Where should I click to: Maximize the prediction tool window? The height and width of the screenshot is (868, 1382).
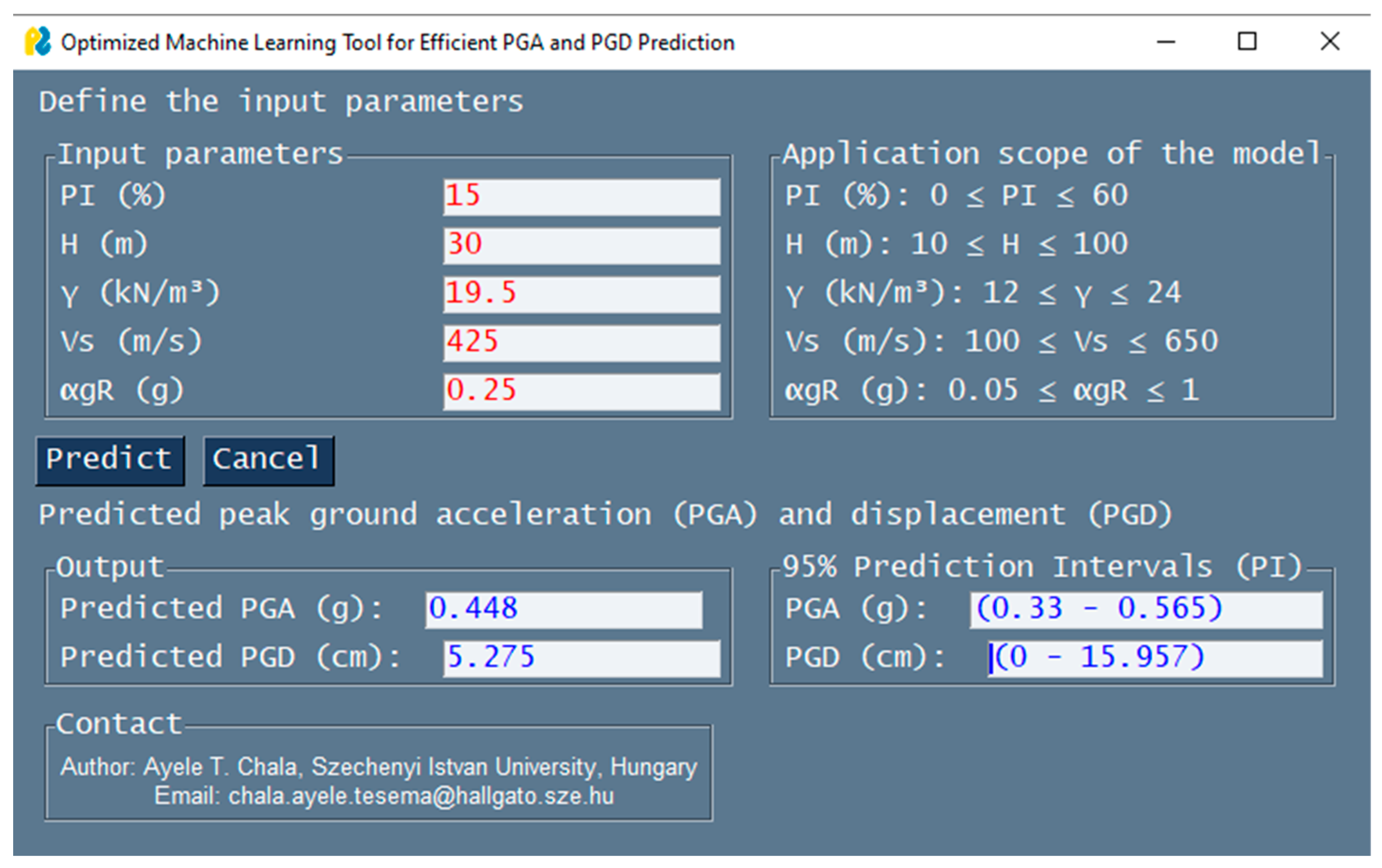click(1247, 41)
